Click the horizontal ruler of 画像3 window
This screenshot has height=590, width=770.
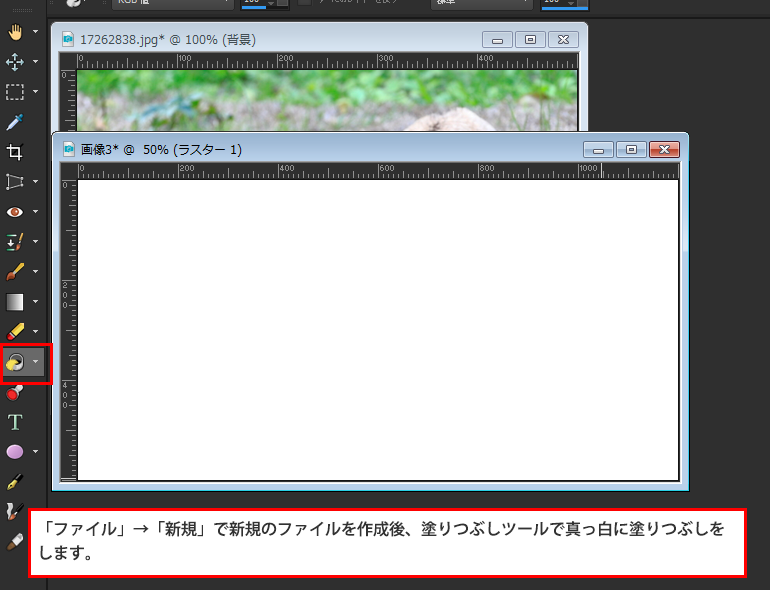(x=378, y=171)
